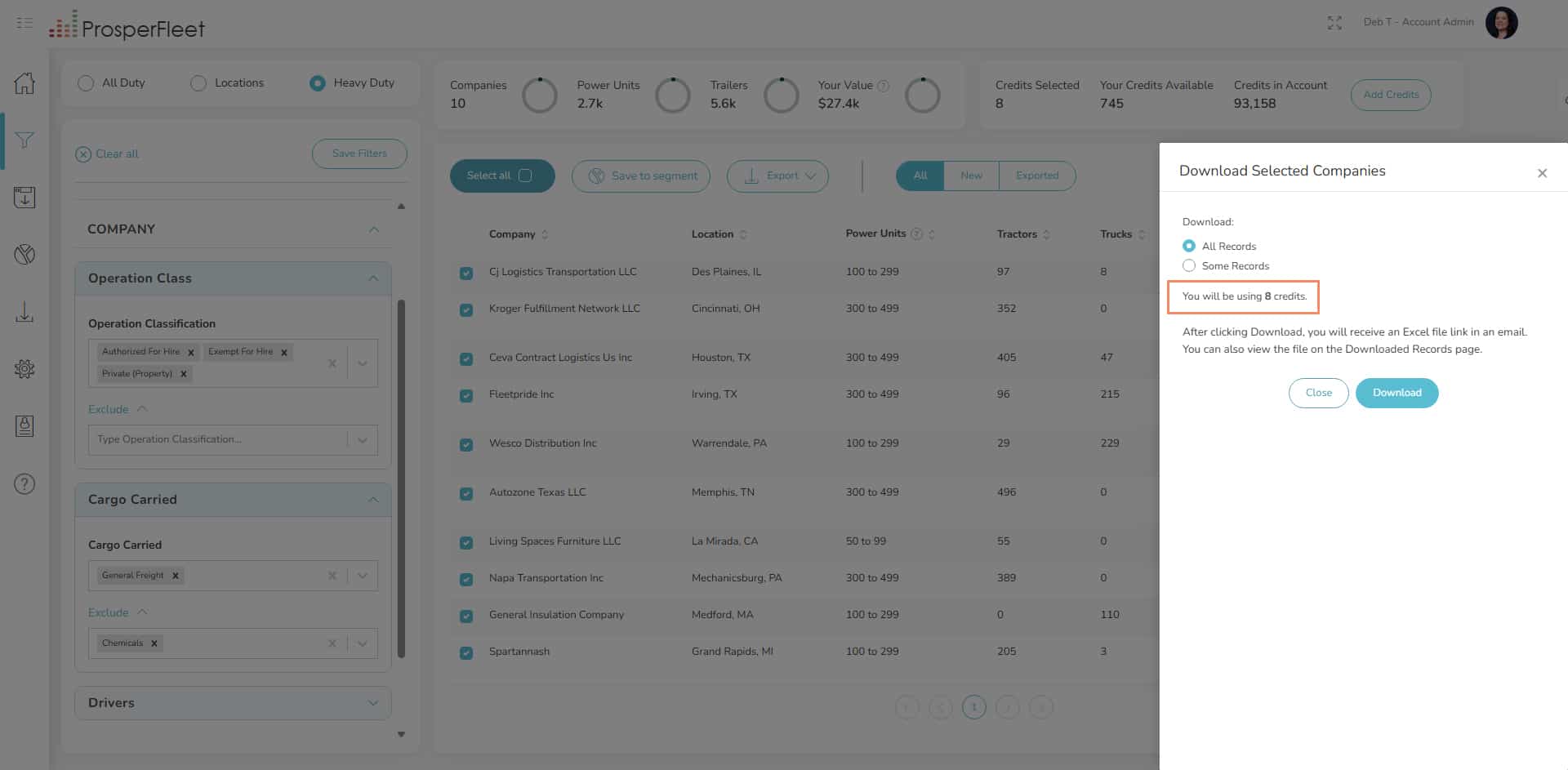Switch to the Exported companies tab
The height and width of the screenshot is (770, 1568).
click(x=1037, y=176)
